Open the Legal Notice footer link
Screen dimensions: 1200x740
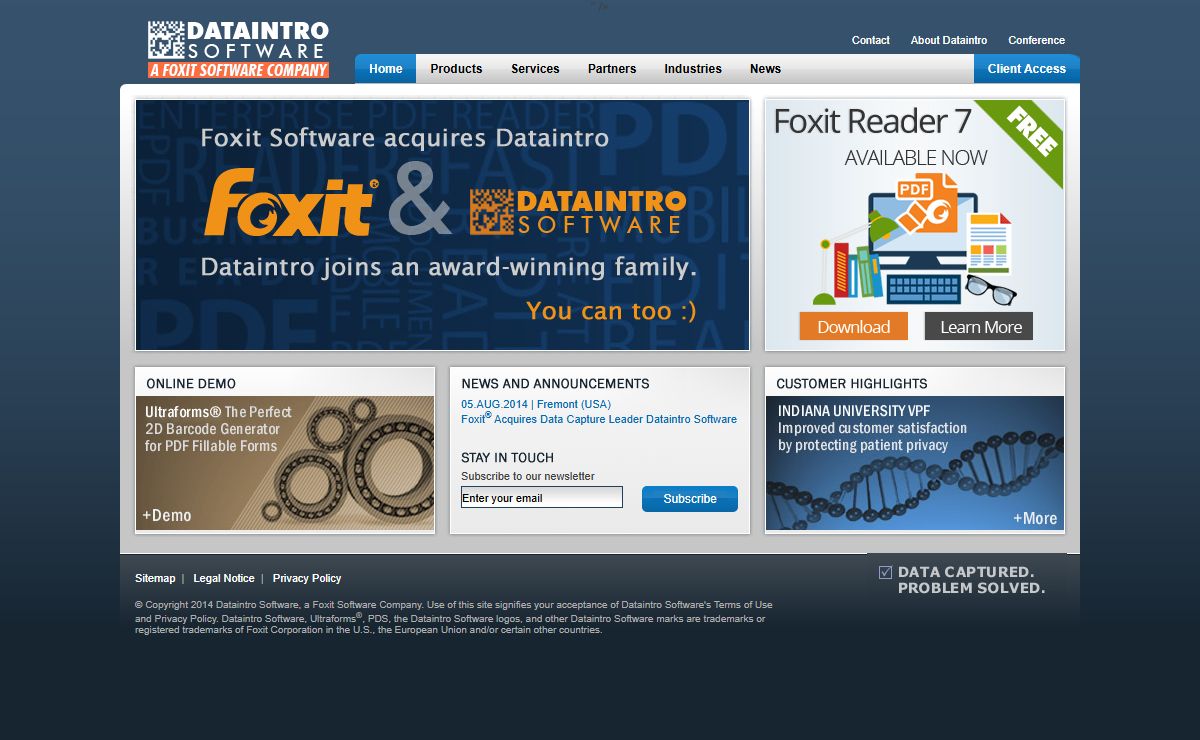tap(224, 578)
